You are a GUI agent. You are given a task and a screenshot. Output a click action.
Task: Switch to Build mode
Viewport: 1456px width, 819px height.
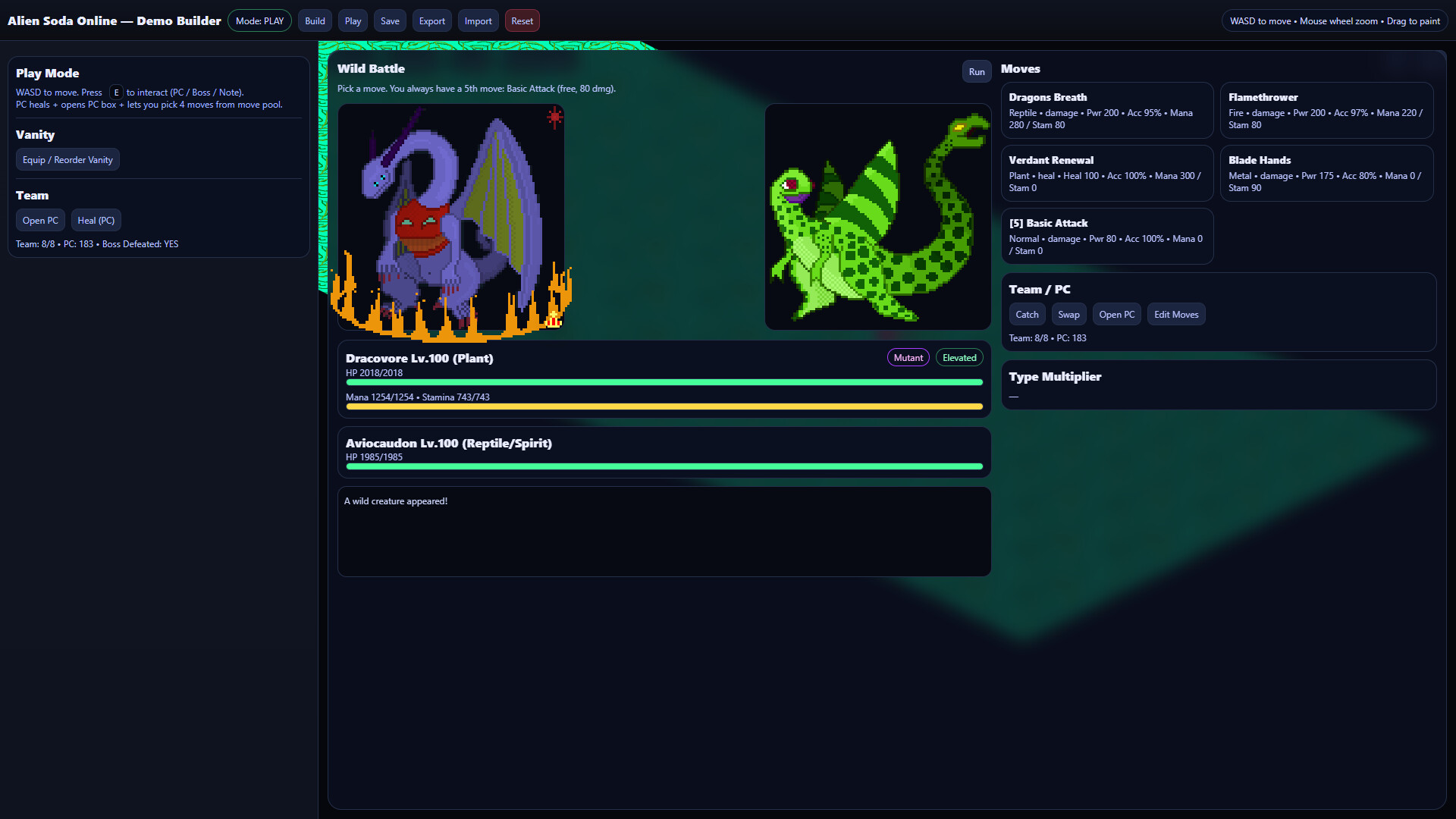tap(315, 20)
